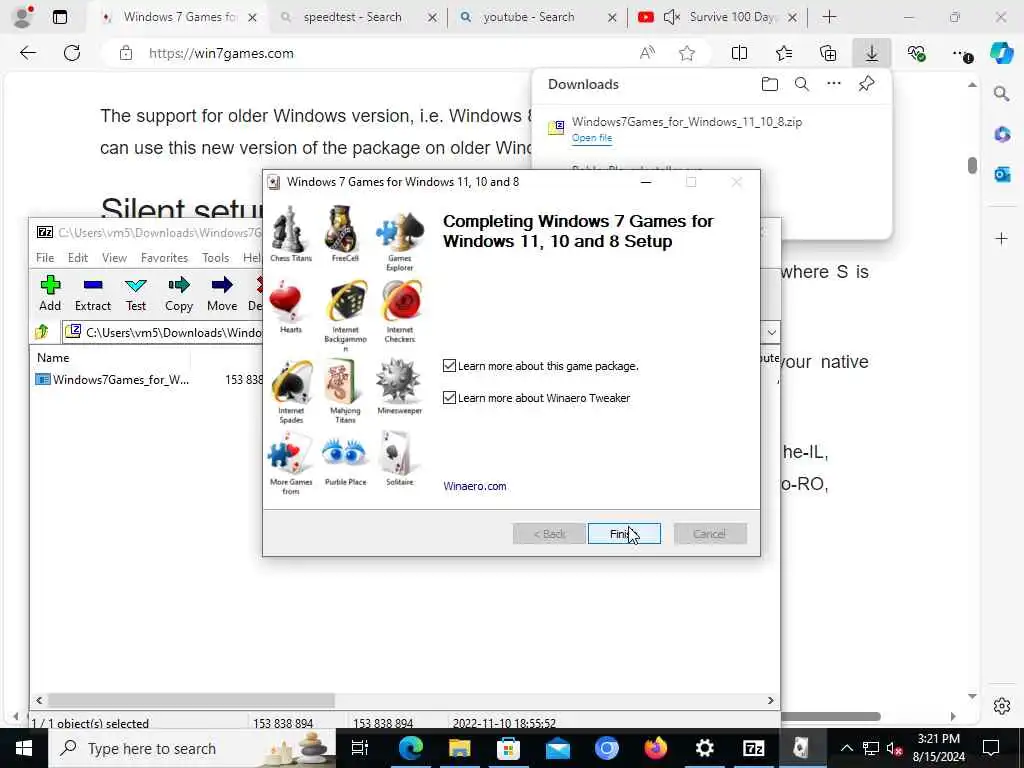Image resolution: width=1024 pixels, height=768 pixels.
Task: Click Move in the 7-Zip toolbar
Action: tap(222, 293)
